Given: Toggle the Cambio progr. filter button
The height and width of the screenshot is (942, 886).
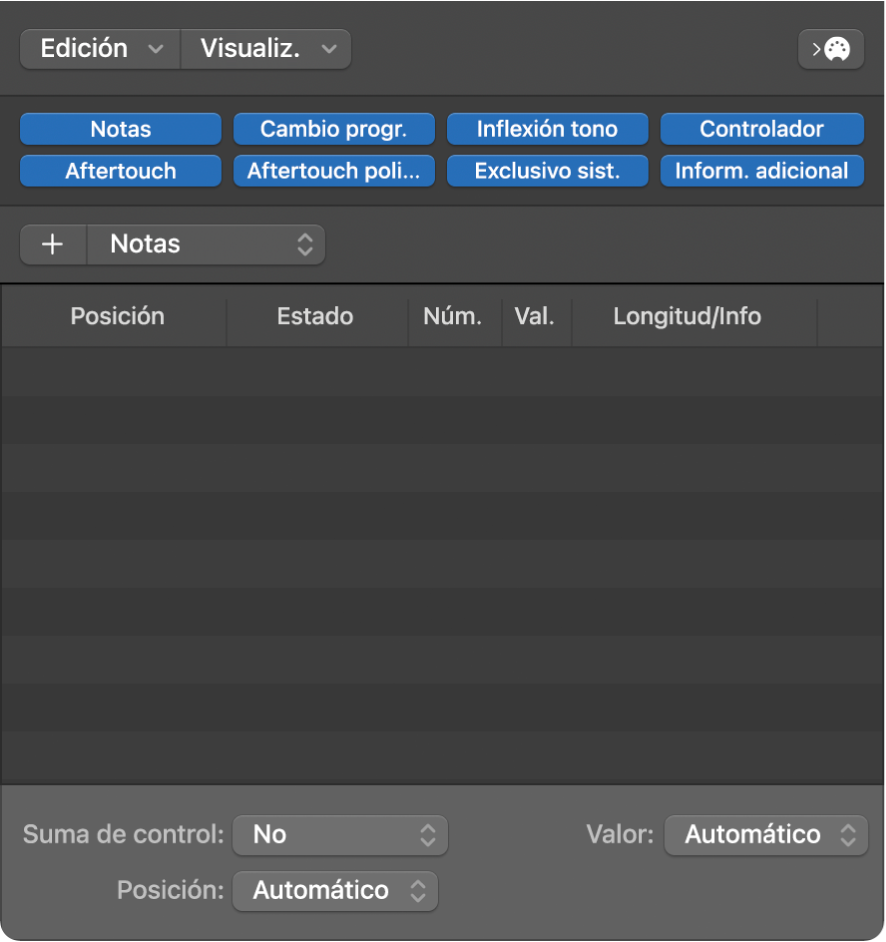Looking at the screenshot, I should [334, 129].
